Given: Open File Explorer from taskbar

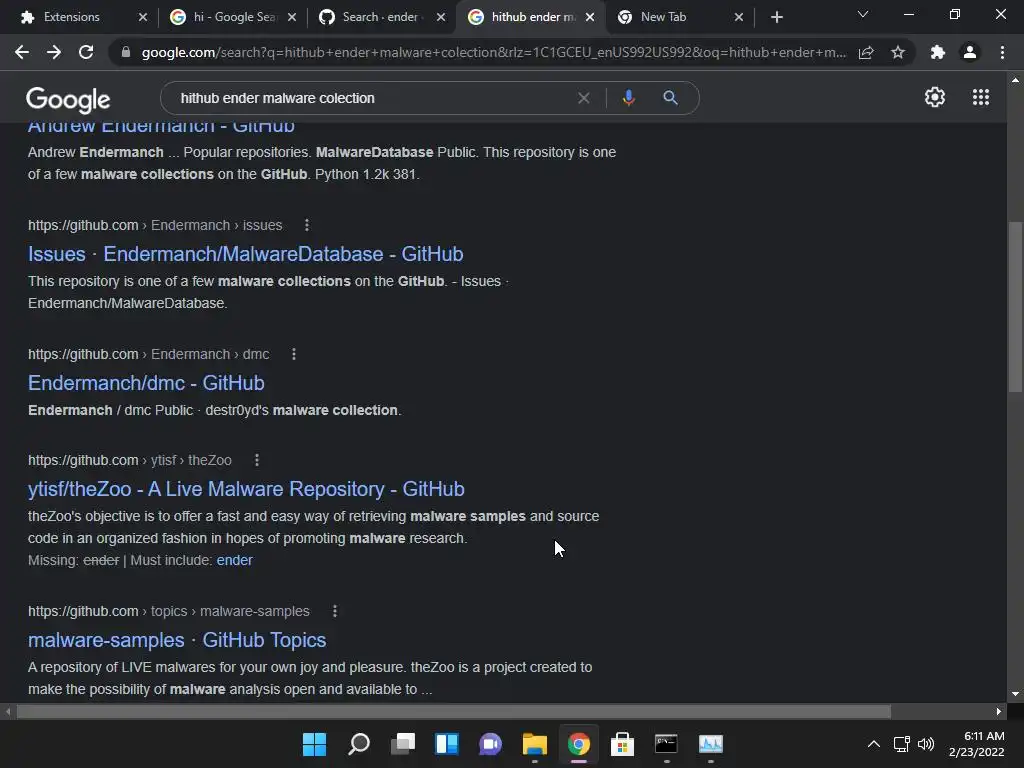Looking at the screenshot, I should [535, 744].
